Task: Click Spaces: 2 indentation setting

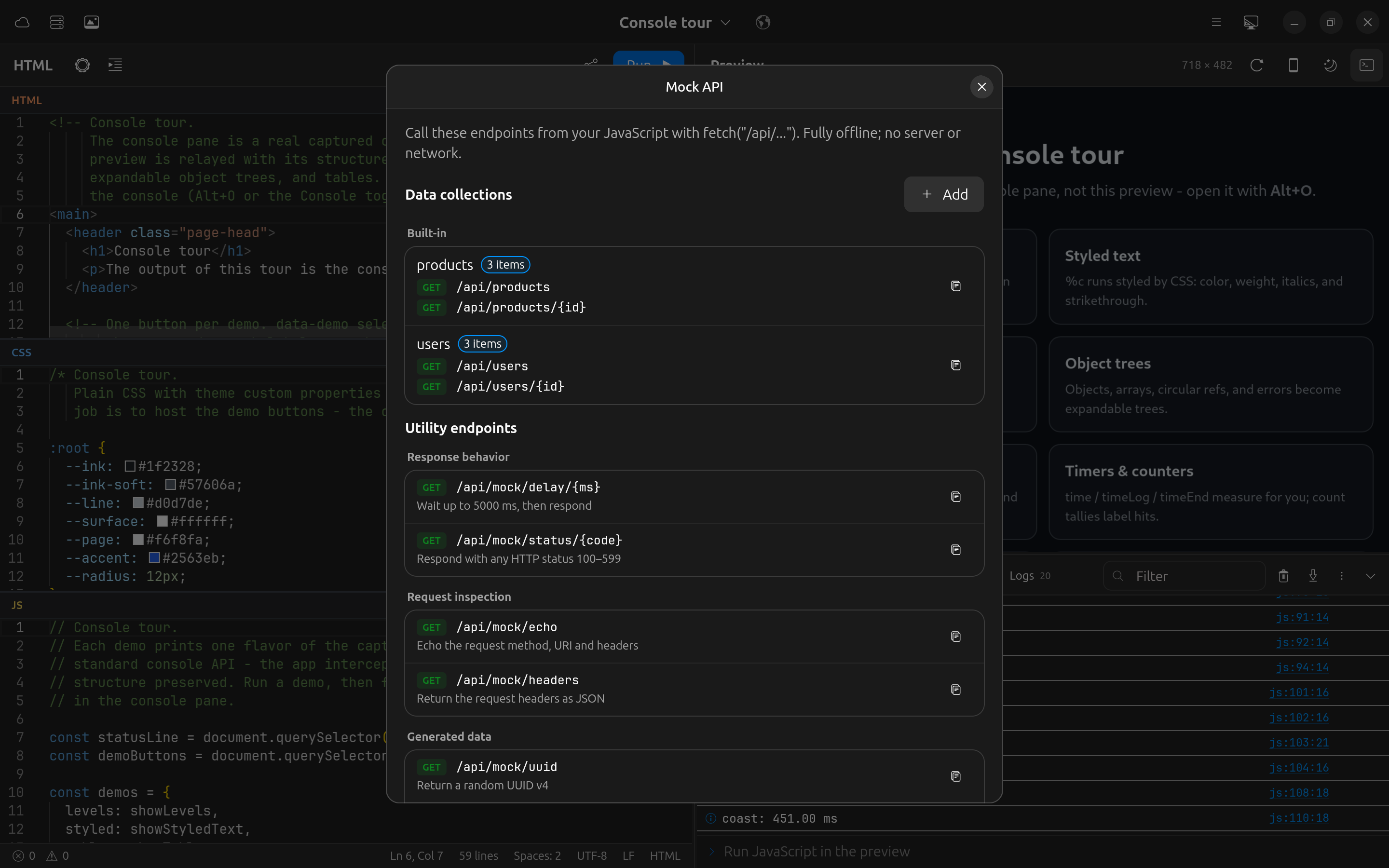Action: click(x=537, y=856)
